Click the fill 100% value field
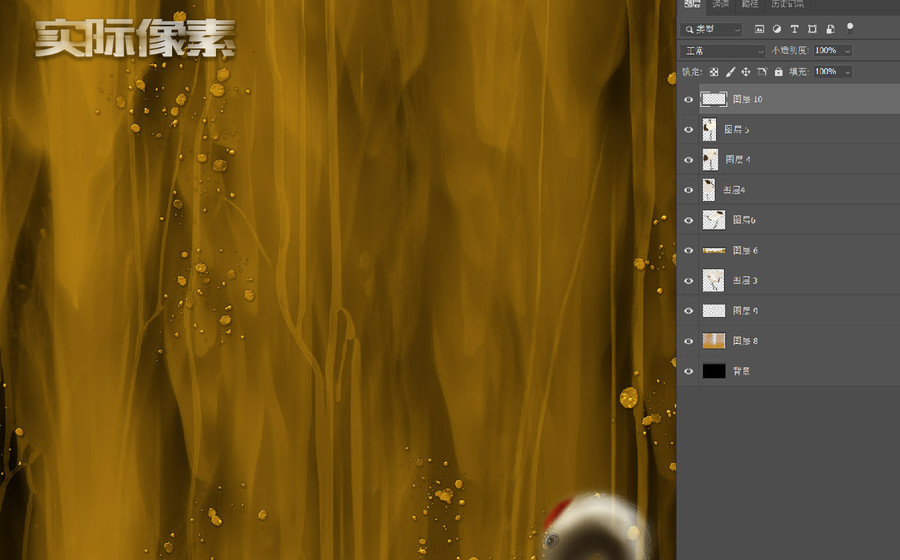This screenshot has height=560, width=900. [828, 72]
